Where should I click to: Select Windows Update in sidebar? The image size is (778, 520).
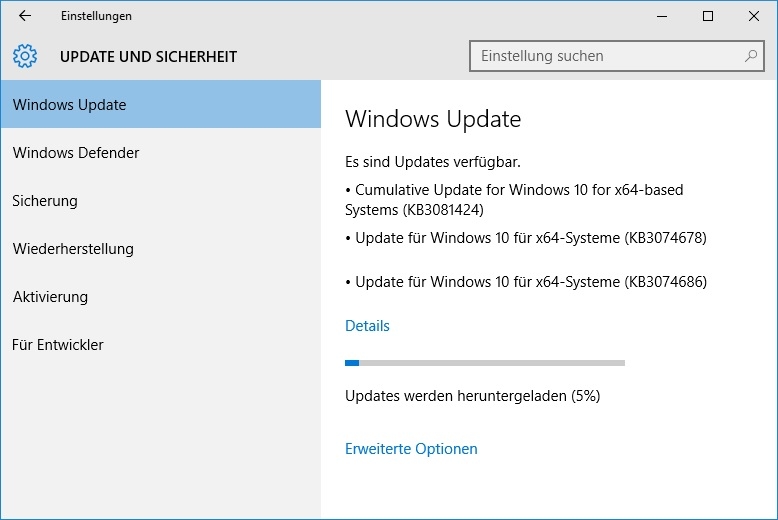pos(161,105)
